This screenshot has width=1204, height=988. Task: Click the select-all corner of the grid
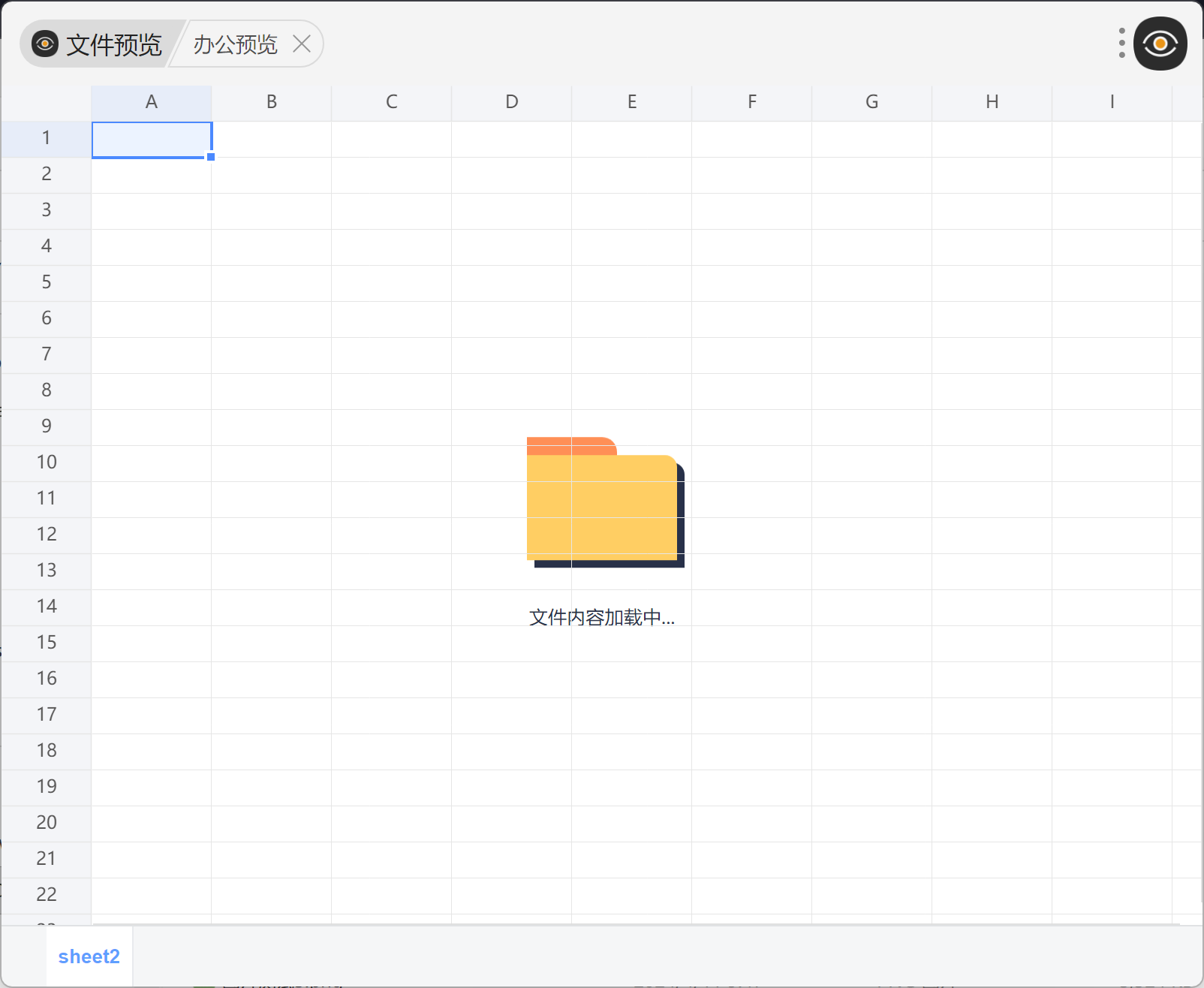point(47,104)
